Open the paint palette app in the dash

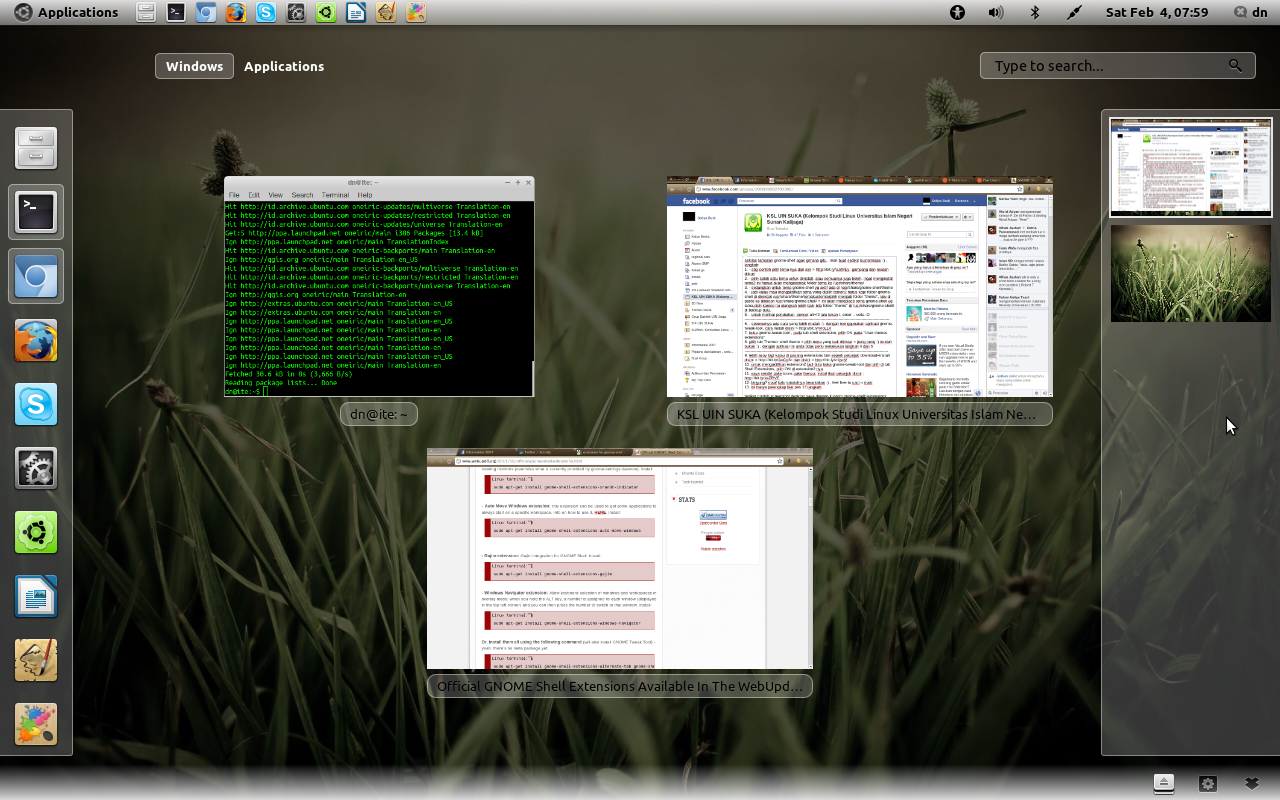(36, 724)
